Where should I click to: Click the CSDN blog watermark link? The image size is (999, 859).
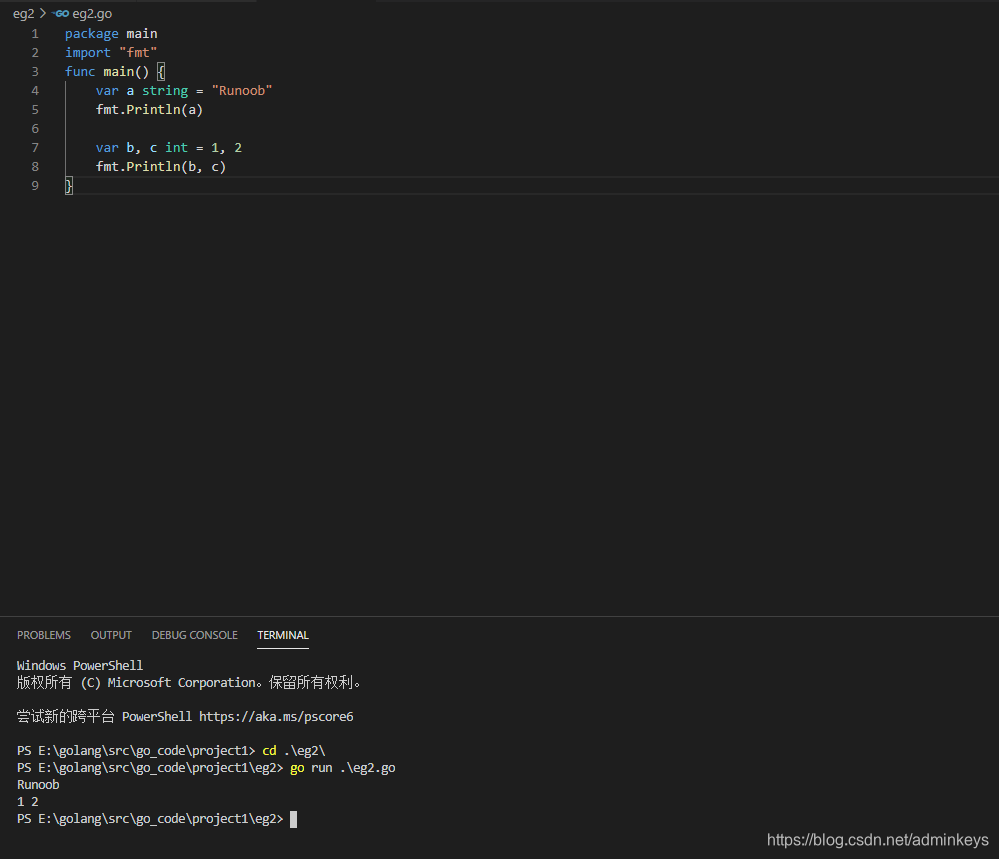[877, 840]
